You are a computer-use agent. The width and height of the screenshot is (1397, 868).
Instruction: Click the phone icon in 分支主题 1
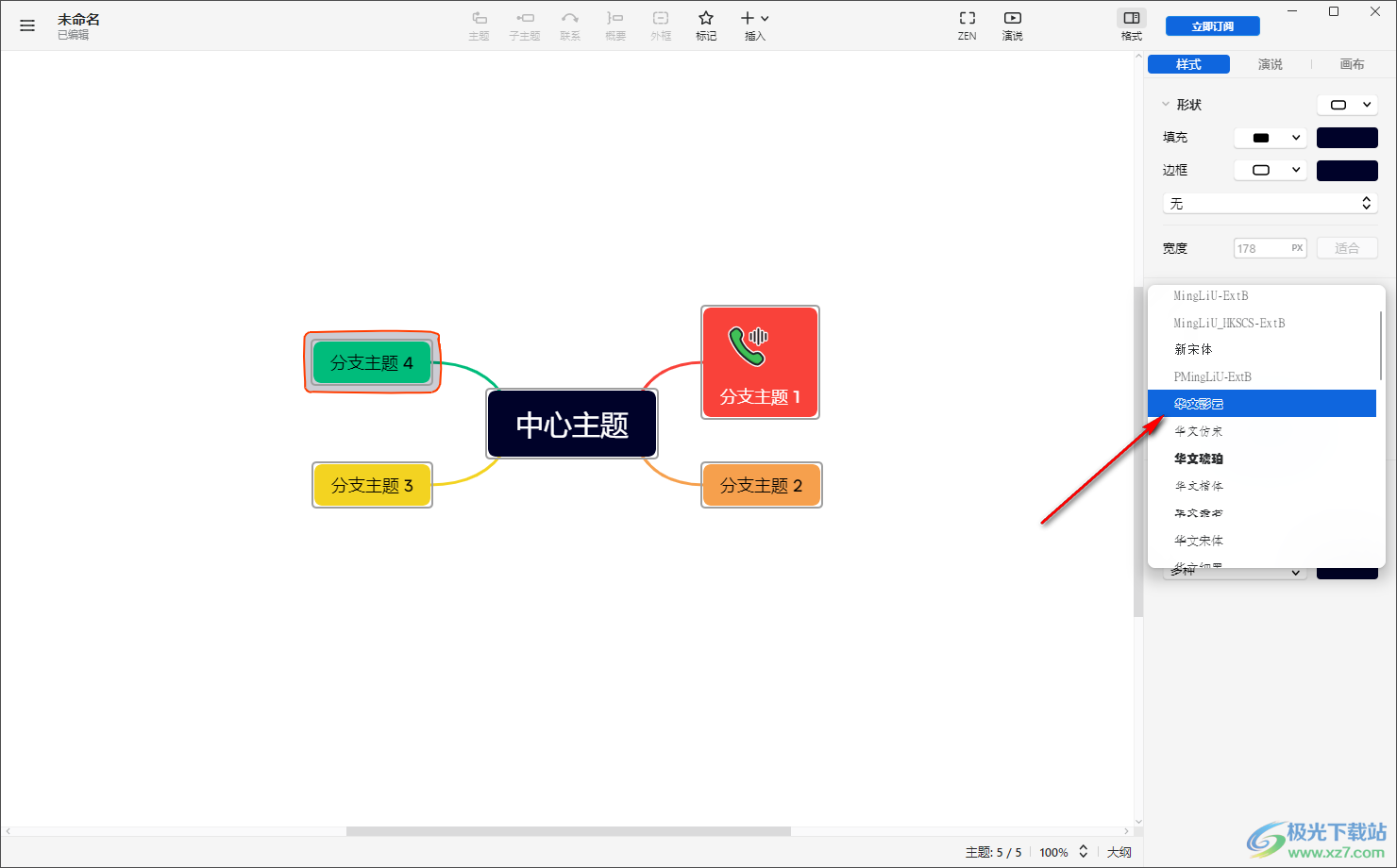point(749,345)
